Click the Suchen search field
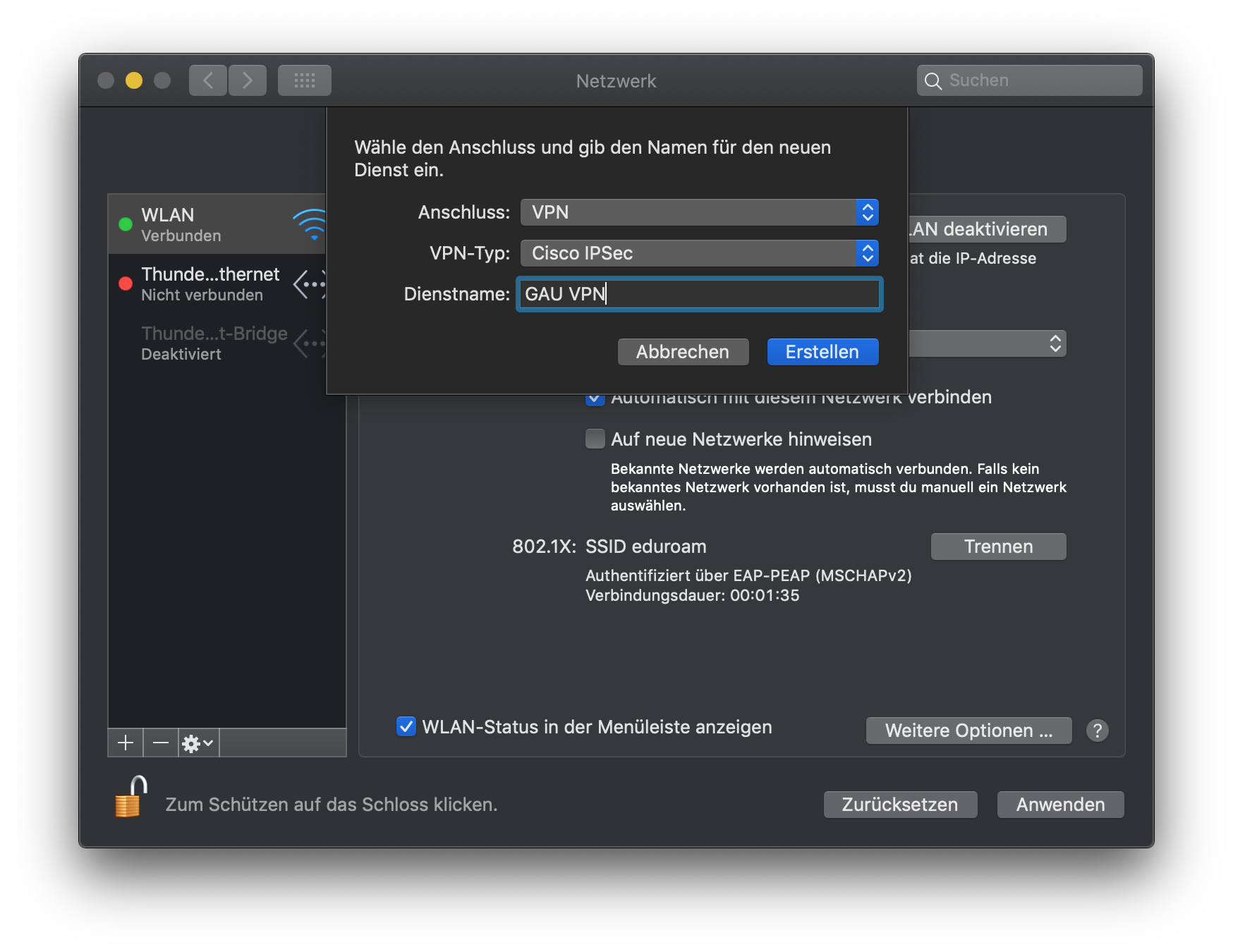Image resolution: width=1233 pixels, height=952 pixels. 1029,80
